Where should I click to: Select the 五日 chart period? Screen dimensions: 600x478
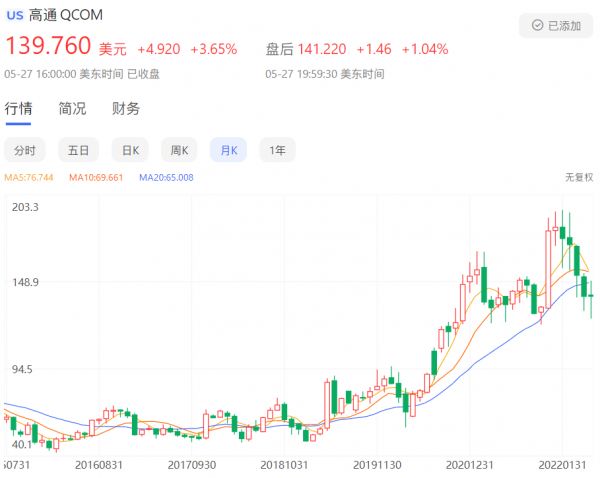tap(78, 151)
